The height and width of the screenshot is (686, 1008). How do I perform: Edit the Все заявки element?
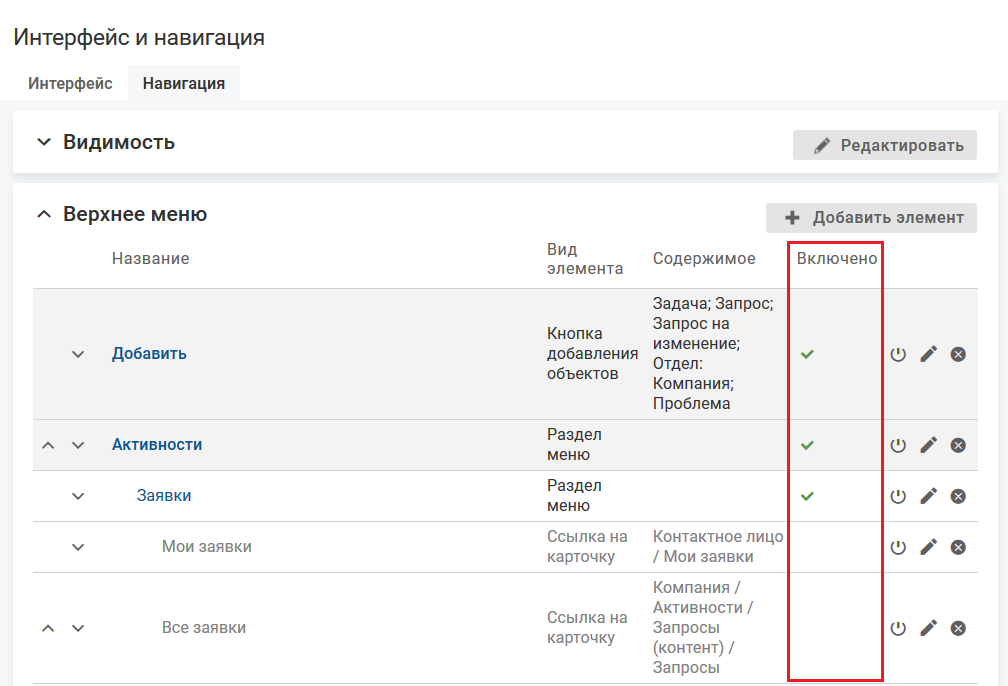coord(928,628)
